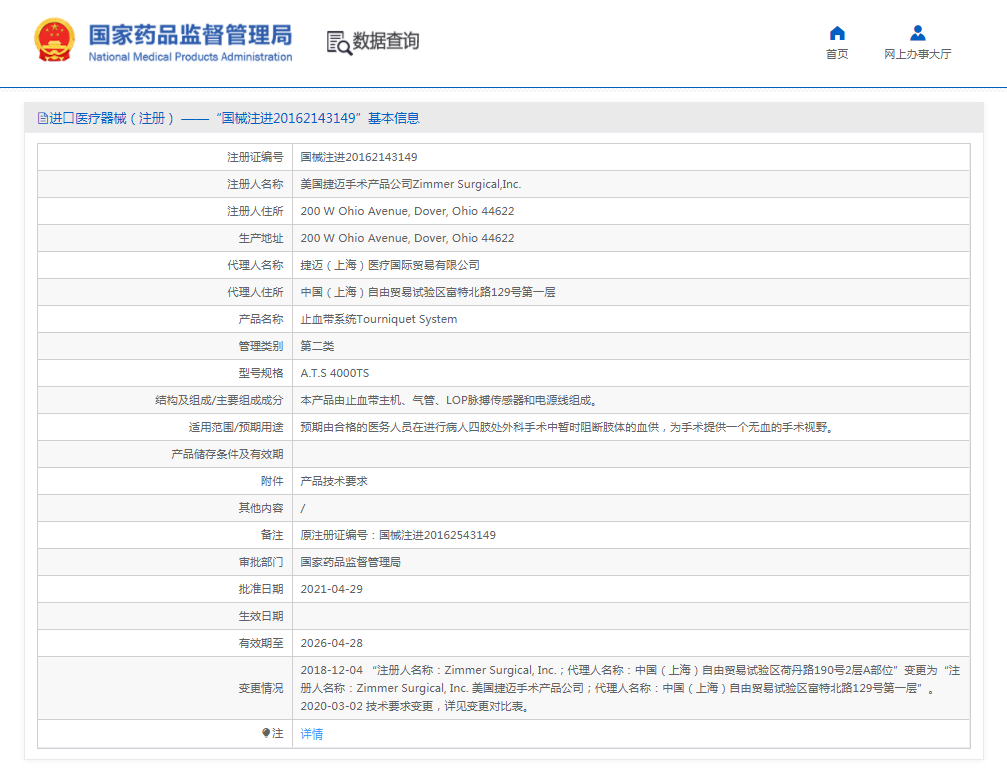Image resolution: width=1007 pixels, height=783 pixels.
Task: Click the home house icon
Action: [x=837, y=33]
